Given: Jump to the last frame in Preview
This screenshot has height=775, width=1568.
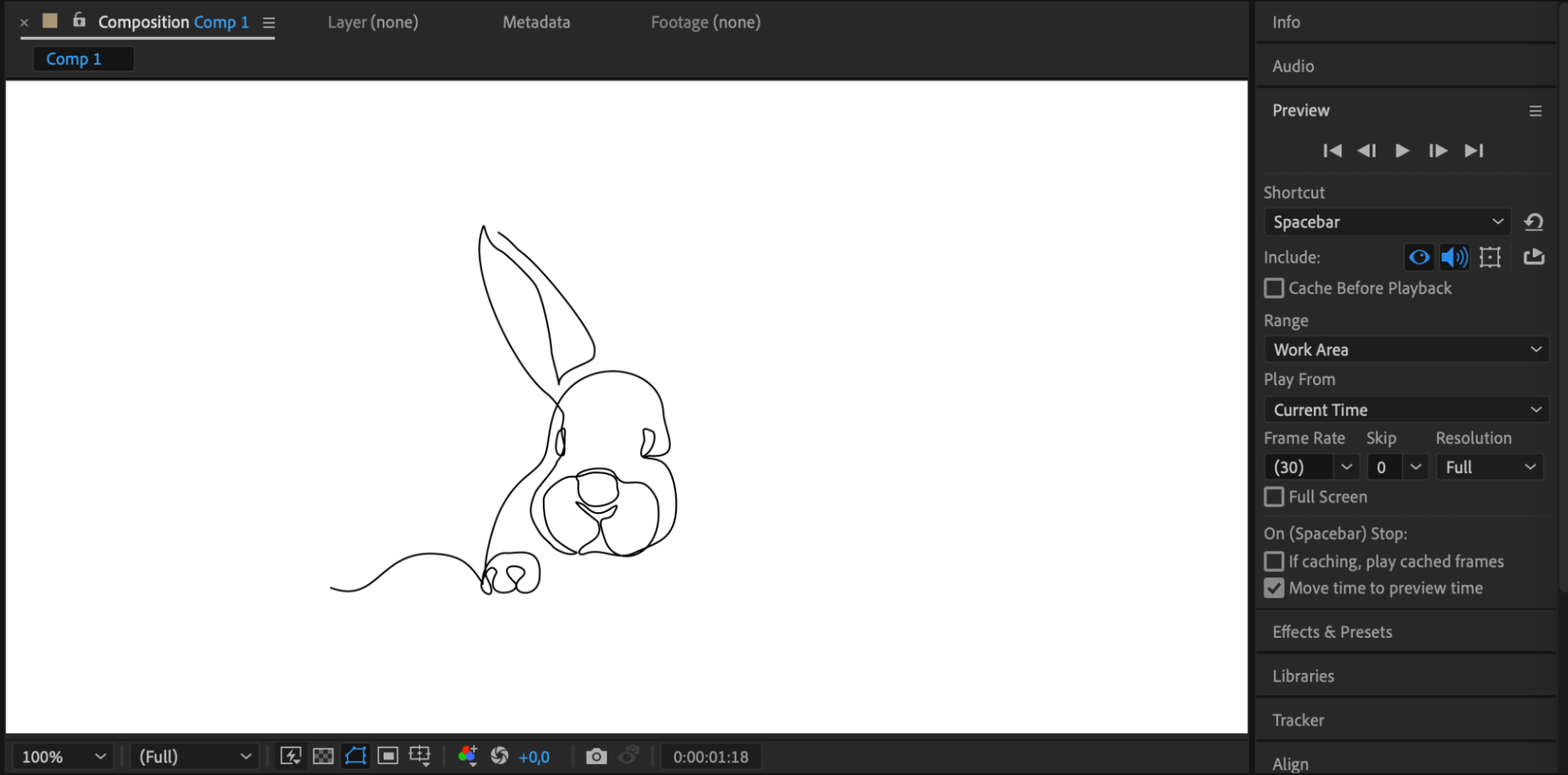Looking at the screenshot, I should [1474, 151].
